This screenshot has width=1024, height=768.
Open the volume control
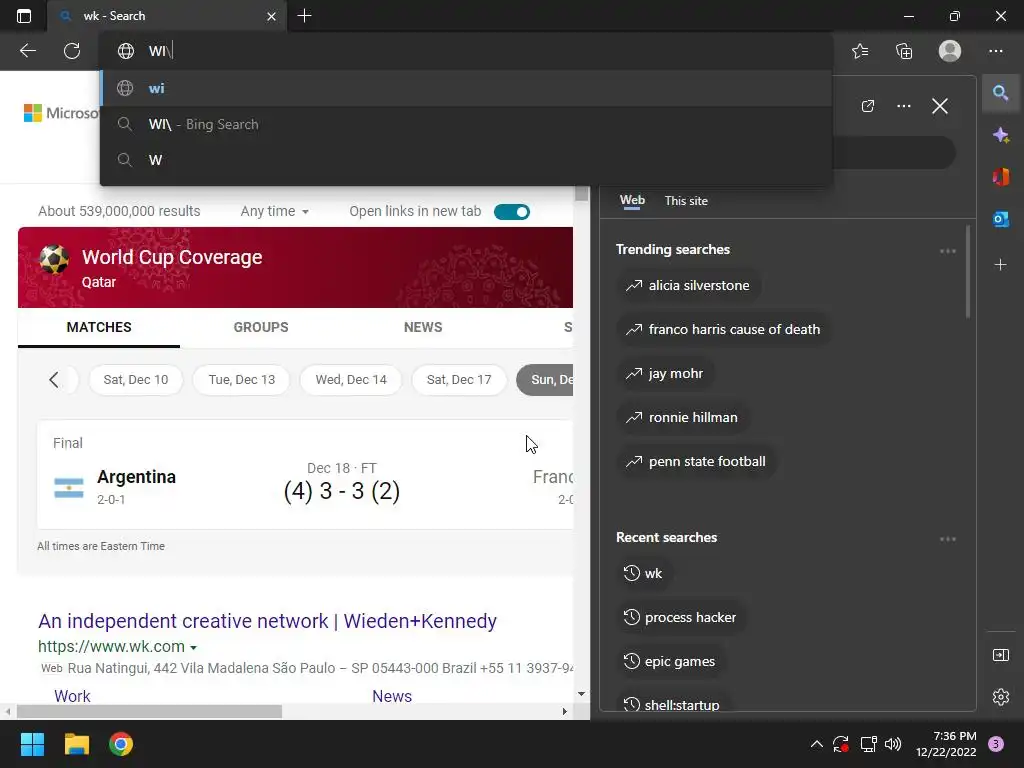(893, 744)
